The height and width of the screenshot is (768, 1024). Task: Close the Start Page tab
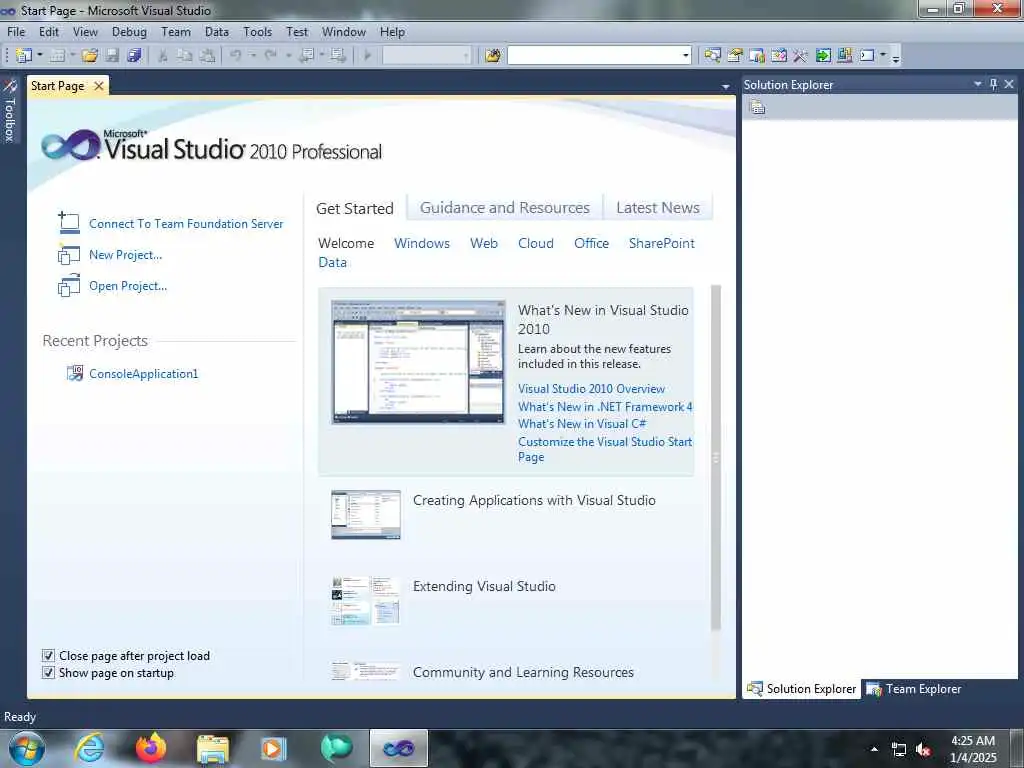[x=99, y=86]
